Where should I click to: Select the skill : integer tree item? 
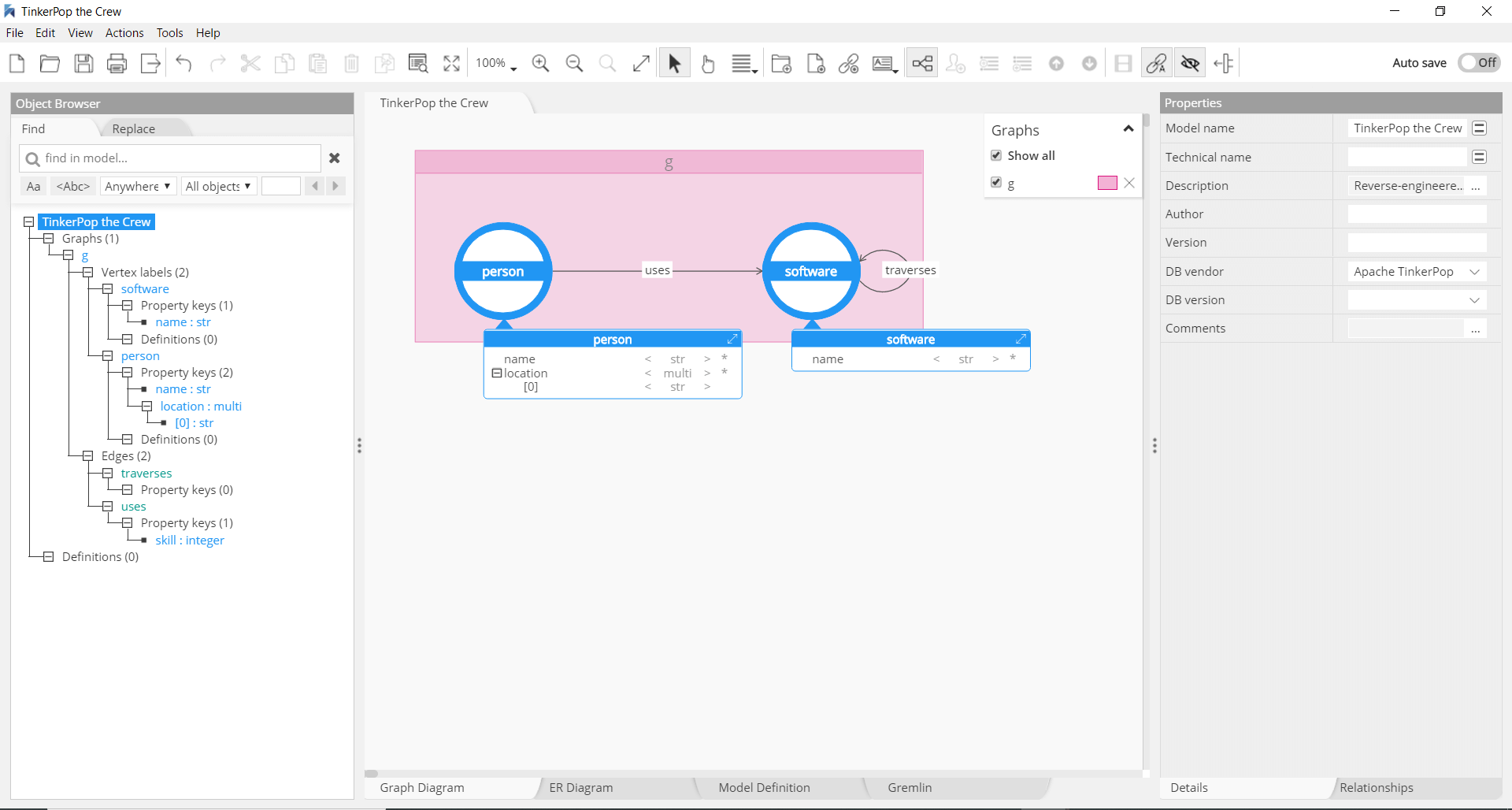tap(190, 541)
